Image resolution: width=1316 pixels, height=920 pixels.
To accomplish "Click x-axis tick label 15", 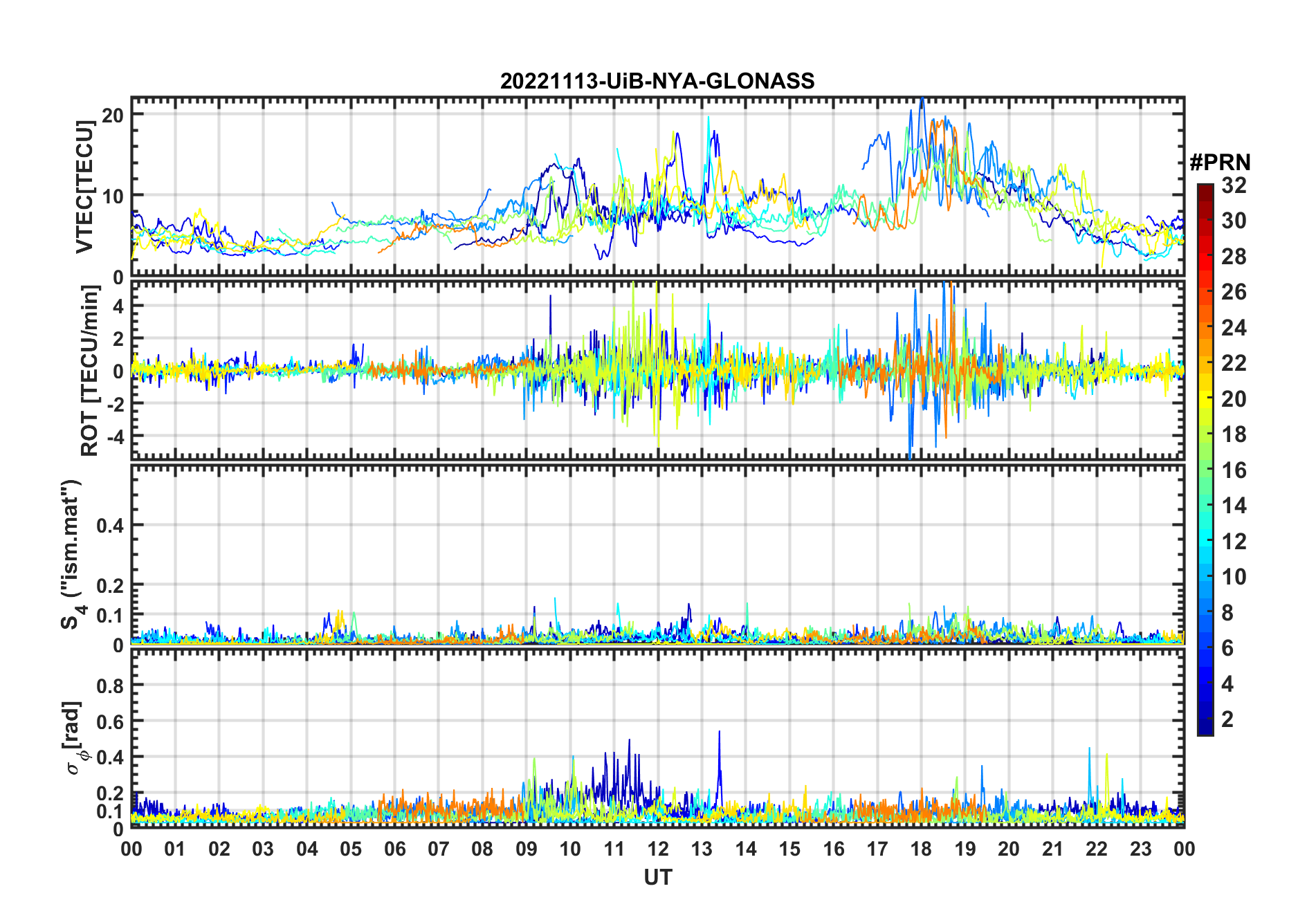I will 789,849.
